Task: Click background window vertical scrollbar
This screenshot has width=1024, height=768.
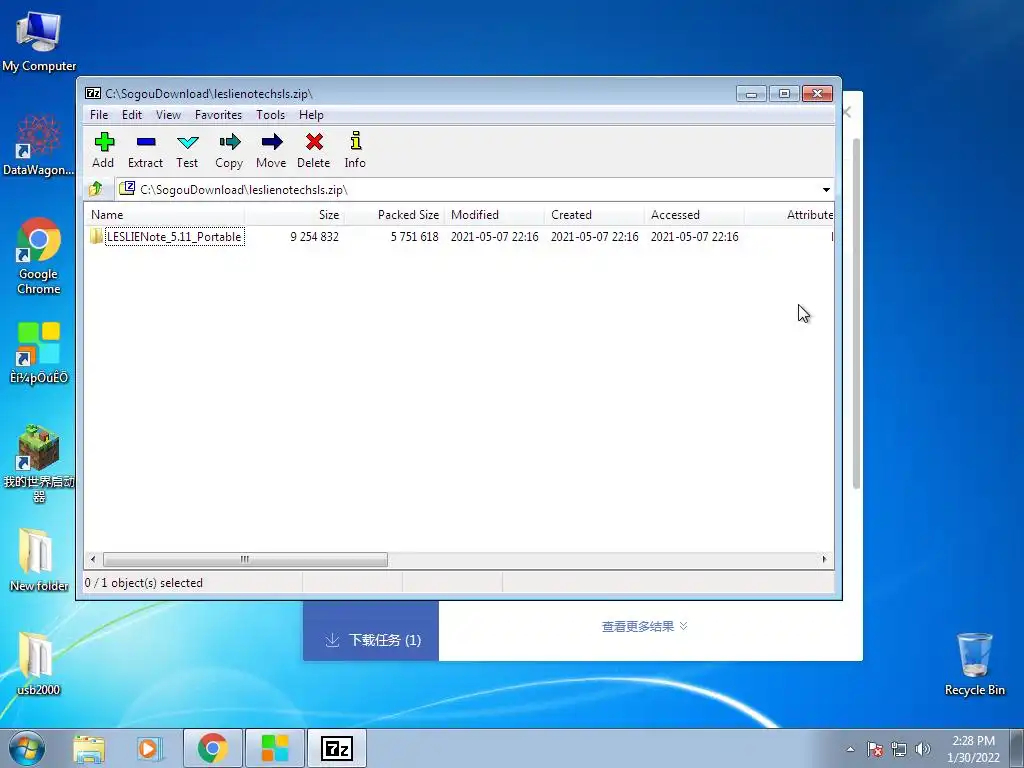Action: point(856,313)
